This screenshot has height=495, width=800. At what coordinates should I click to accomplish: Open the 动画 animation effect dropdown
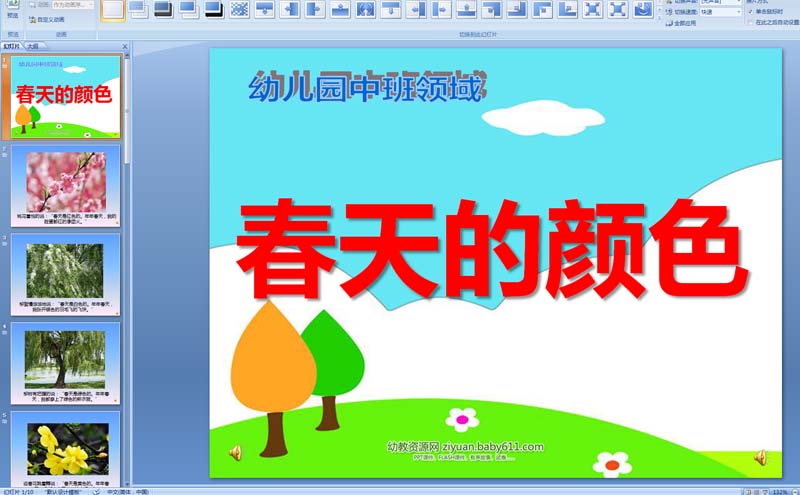(x=73, y=5)
